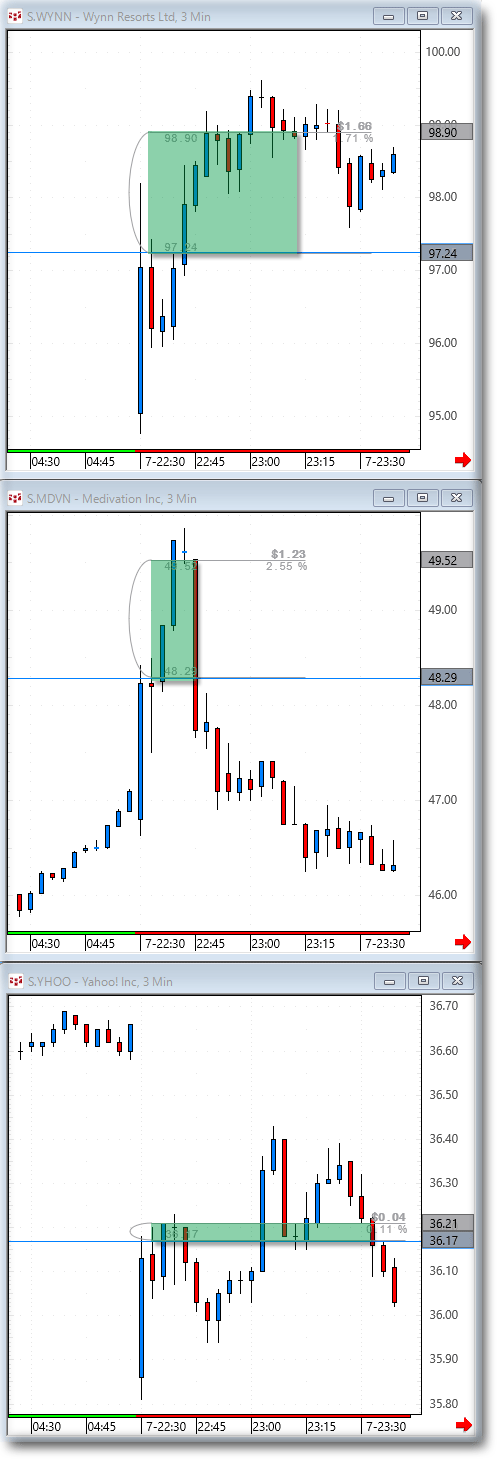Click the 04:30 time label in YHOO chart
Image resolution: width=499 pixels, height=1459 pixels.
pyautogui.click(x=46, y=1427)
